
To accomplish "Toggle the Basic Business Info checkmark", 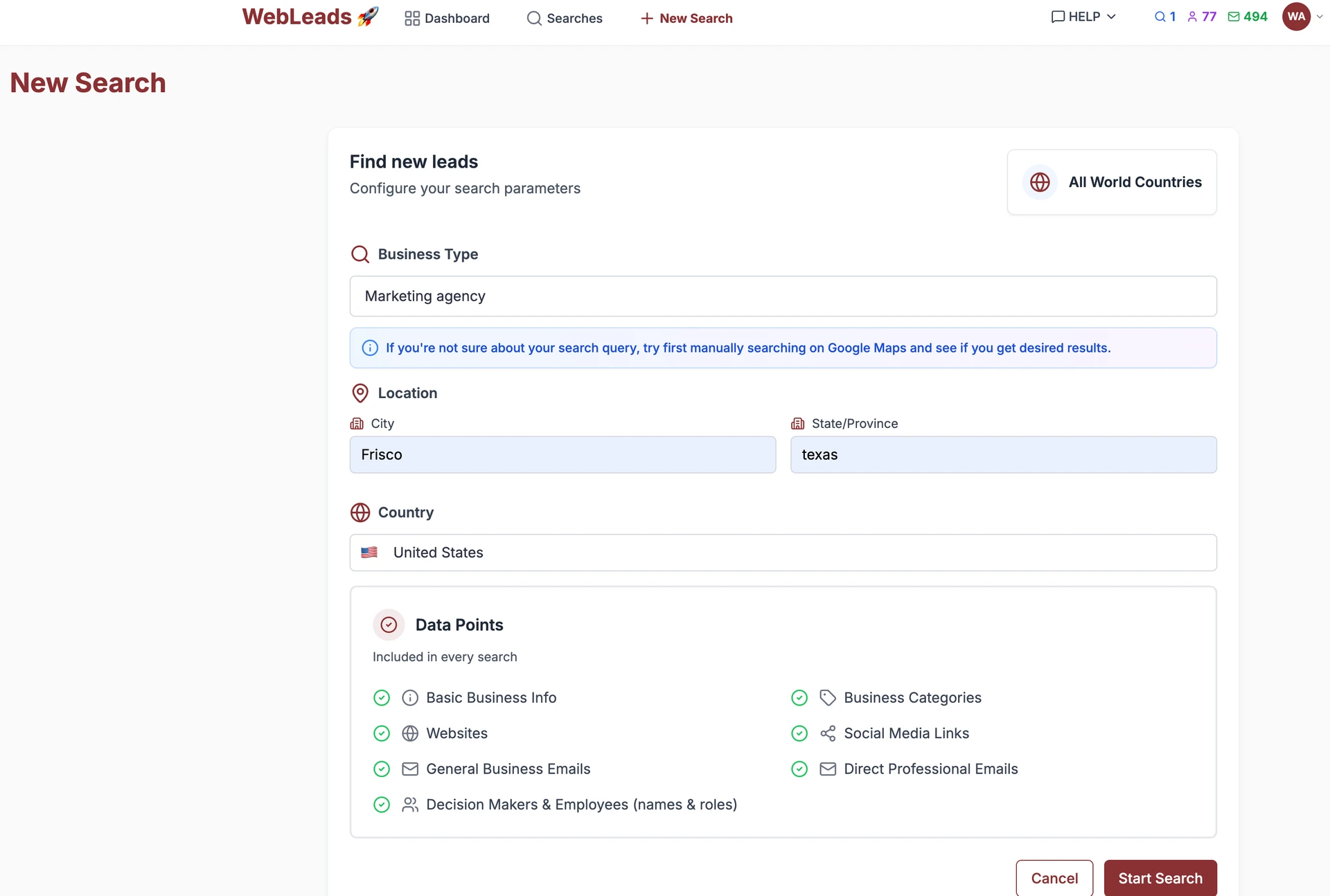I will [x=382, y=698].
